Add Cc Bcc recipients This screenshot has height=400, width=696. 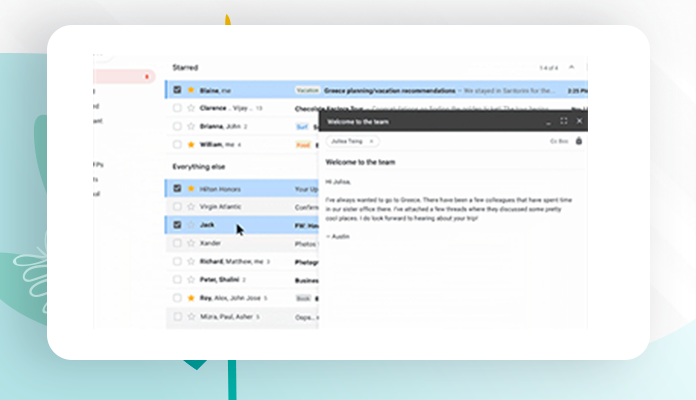pyautogui.click(x=558, y=142)
